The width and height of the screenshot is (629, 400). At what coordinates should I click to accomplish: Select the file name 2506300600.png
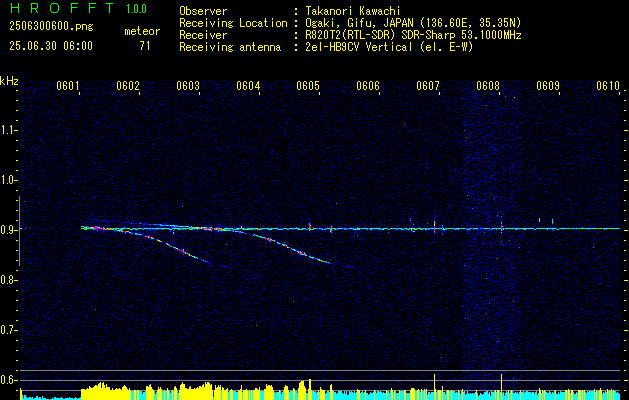[51, 26]
